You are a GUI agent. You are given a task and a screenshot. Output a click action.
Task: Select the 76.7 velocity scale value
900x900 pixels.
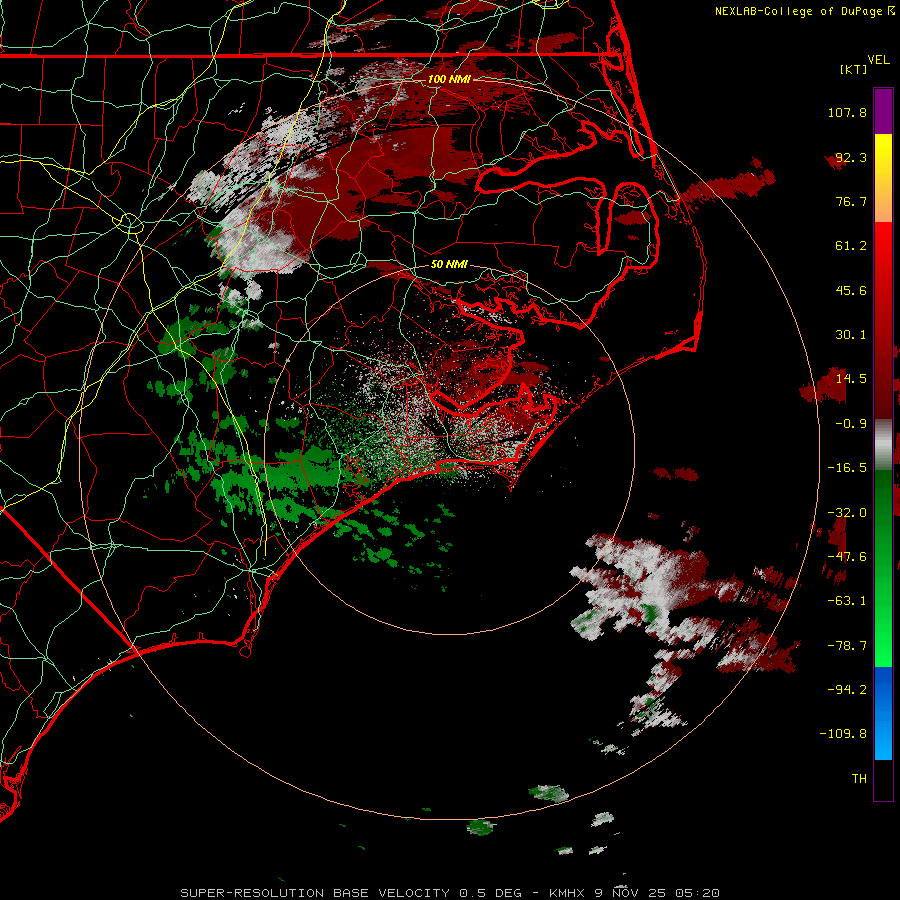851,201
